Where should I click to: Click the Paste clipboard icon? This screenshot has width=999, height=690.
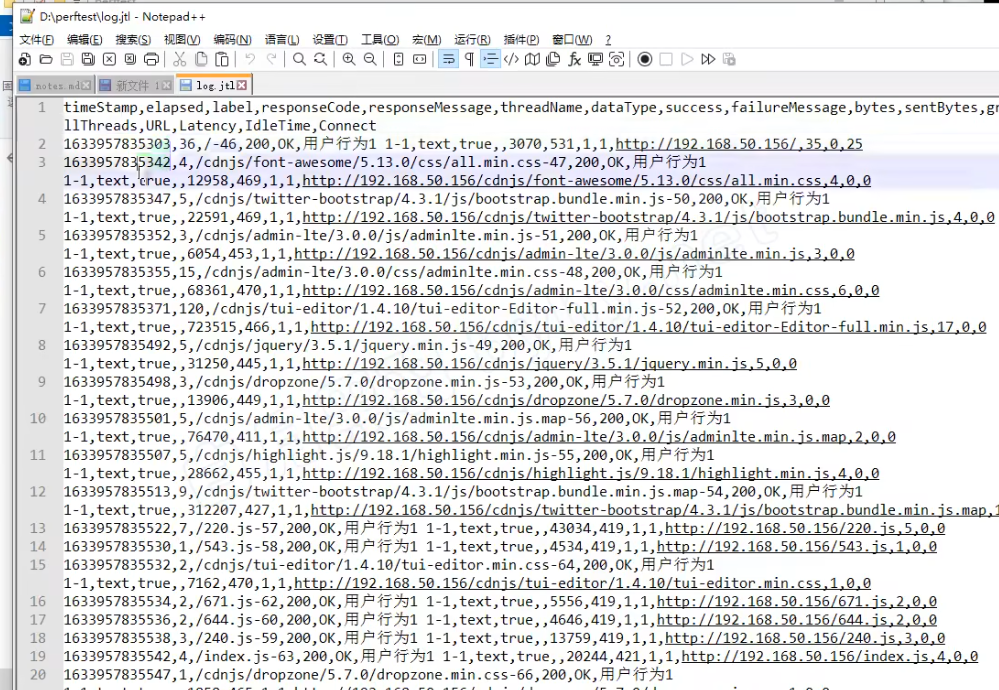(x=222, y=59)
